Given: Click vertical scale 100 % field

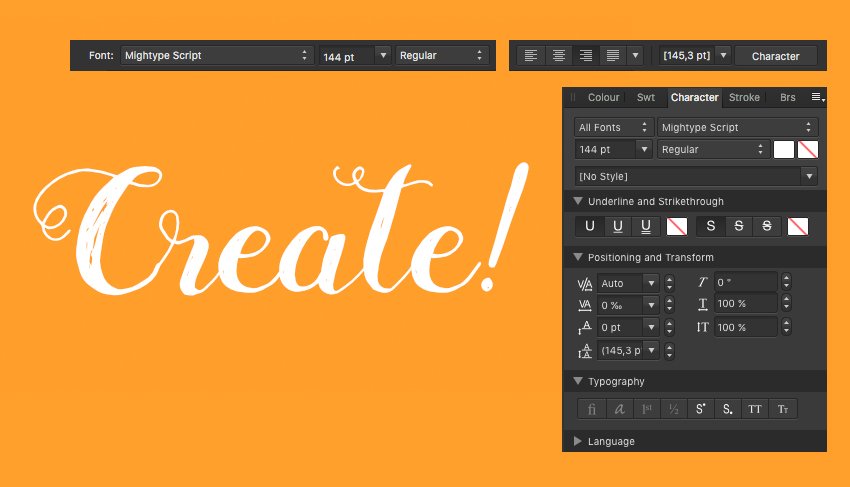Looking at the screenshot, I should click(x=745, y=327).
